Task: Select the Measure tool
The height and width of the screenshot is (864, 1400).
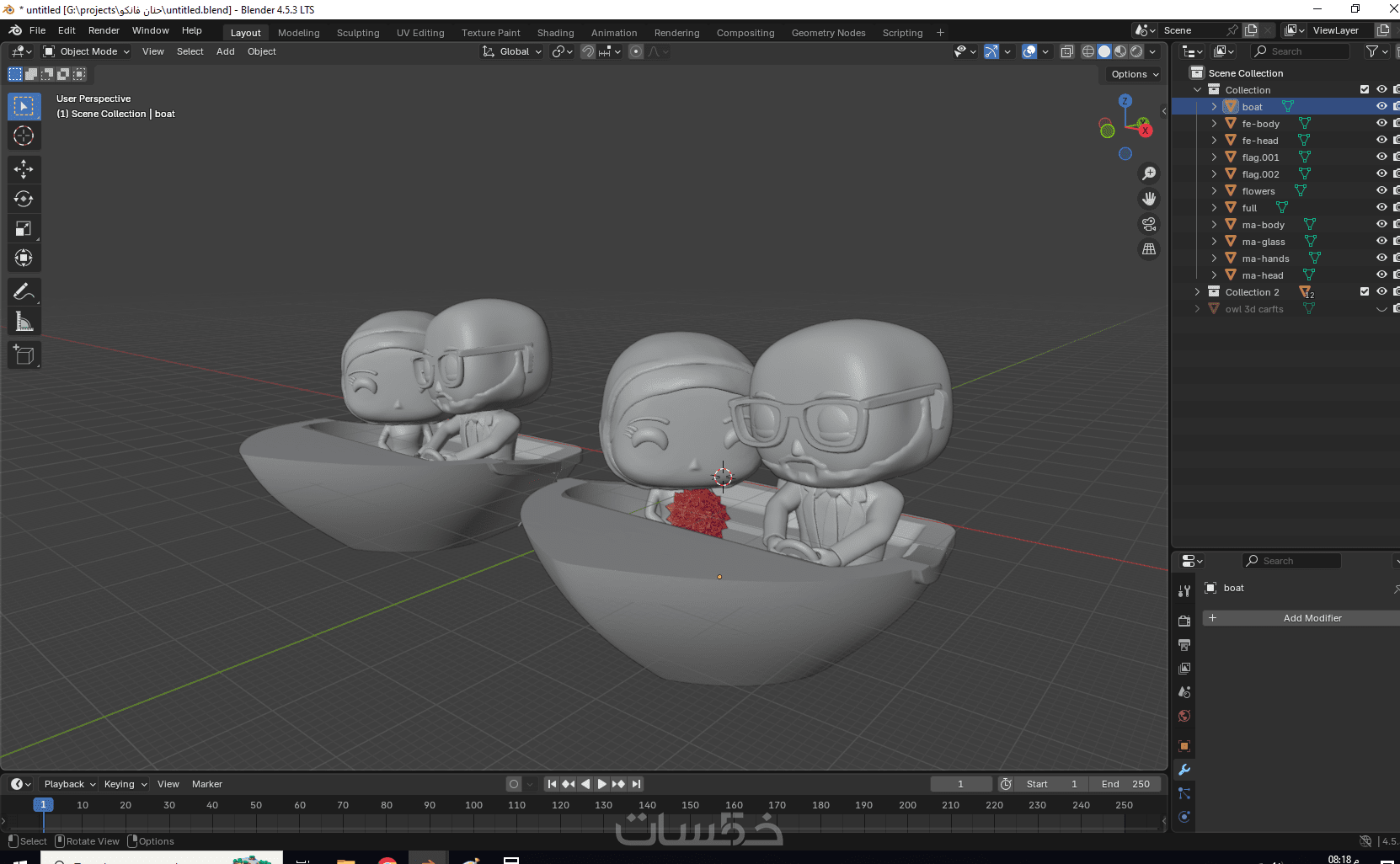Action: coord(24,322)
